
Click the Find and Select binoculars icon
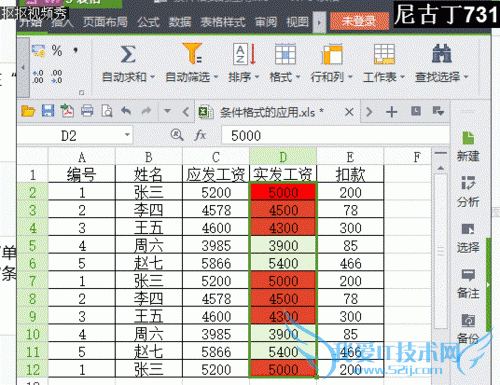click(x=441, y=54)
